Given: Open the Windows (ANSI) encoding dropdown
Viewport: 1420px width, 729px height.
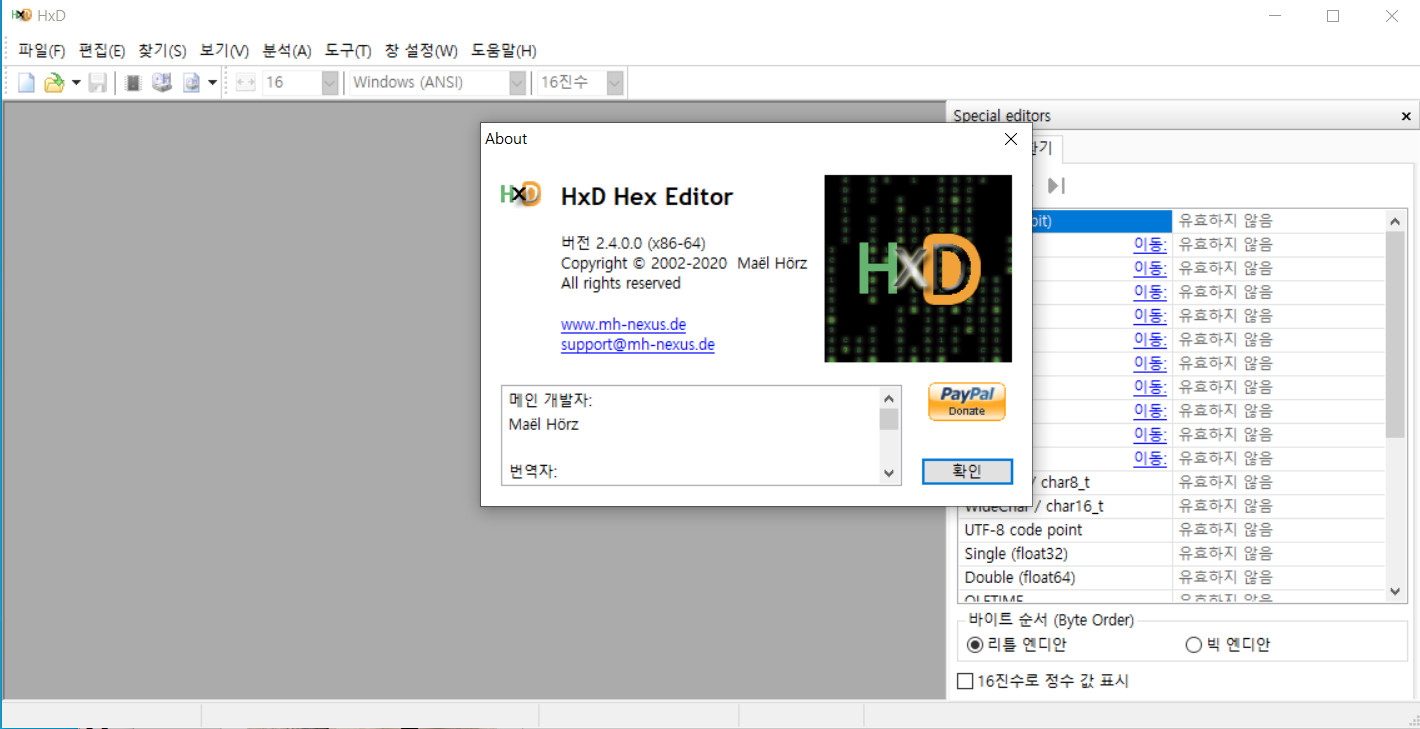Looking at the screenshot, I should click(439, 83).
